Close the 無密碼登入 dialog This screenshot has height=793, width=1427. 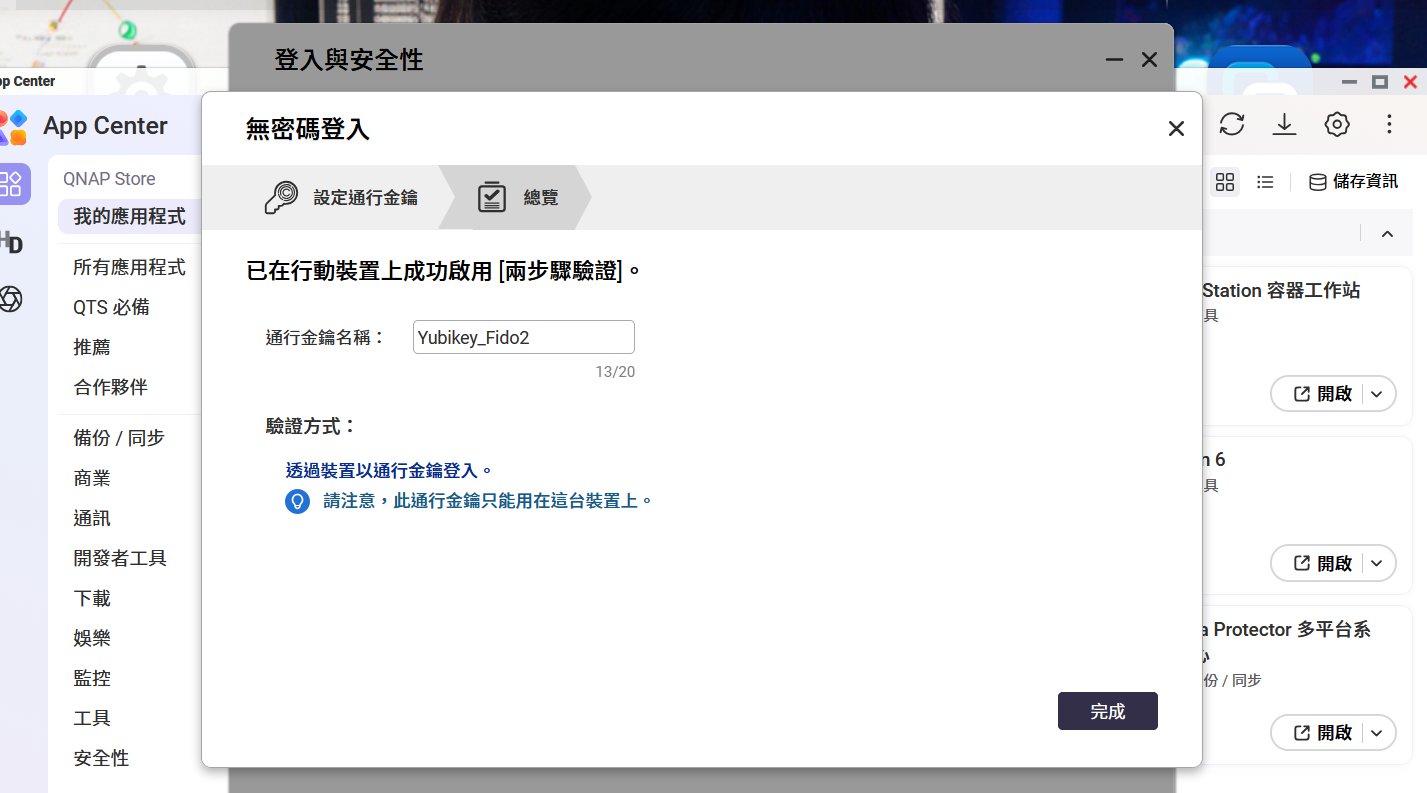pyautogui.click(x=1176, y=128)
